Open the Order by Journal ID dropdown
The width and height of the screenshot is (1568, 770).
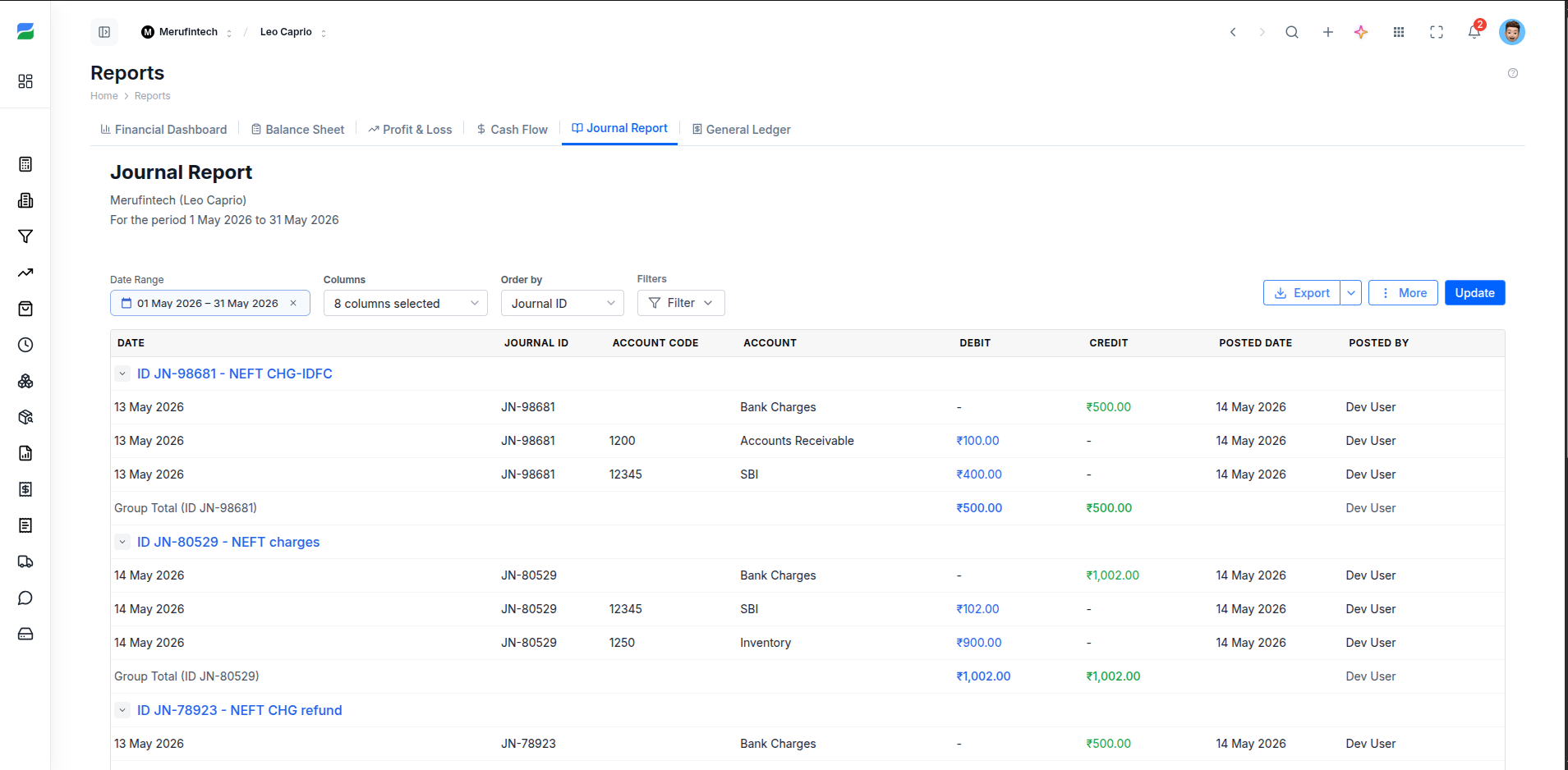pyautogui.click(x=563, y=303)
